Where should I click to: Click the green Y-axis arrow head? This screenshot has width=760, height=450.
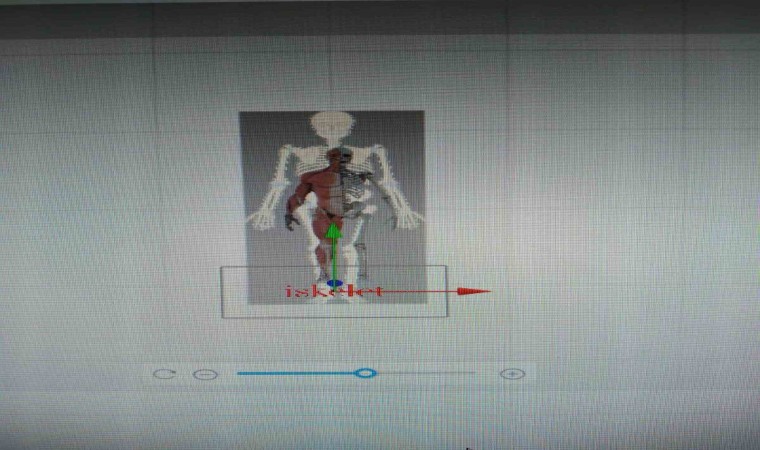[334, 232]
